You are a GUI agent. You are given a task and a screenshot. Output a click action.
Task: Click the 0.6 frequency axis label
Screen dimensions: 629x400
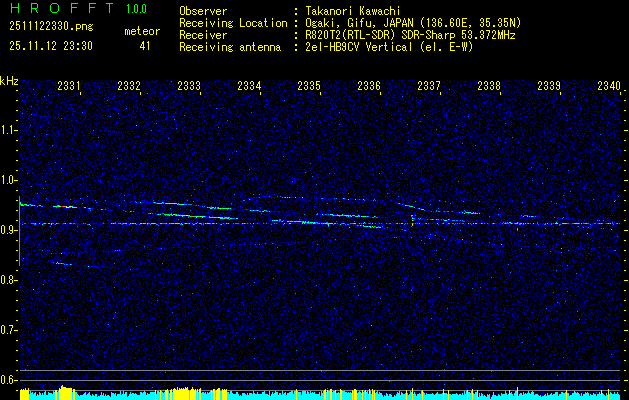click(9, 380)
